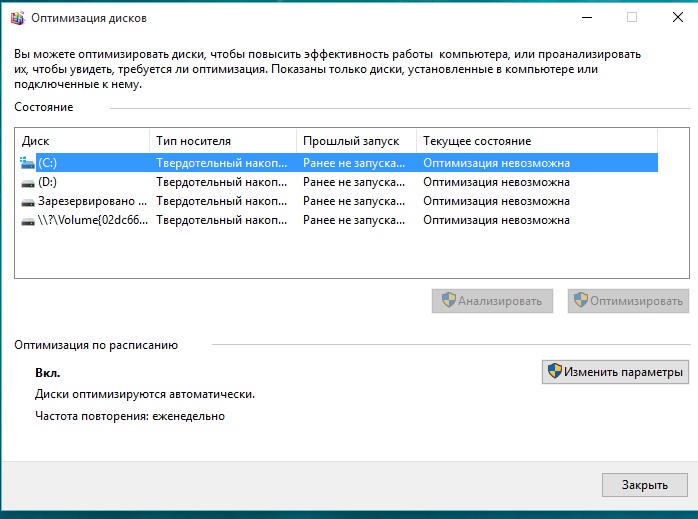
Task: Click the disabled maximize window button
Action: [631, 17]
